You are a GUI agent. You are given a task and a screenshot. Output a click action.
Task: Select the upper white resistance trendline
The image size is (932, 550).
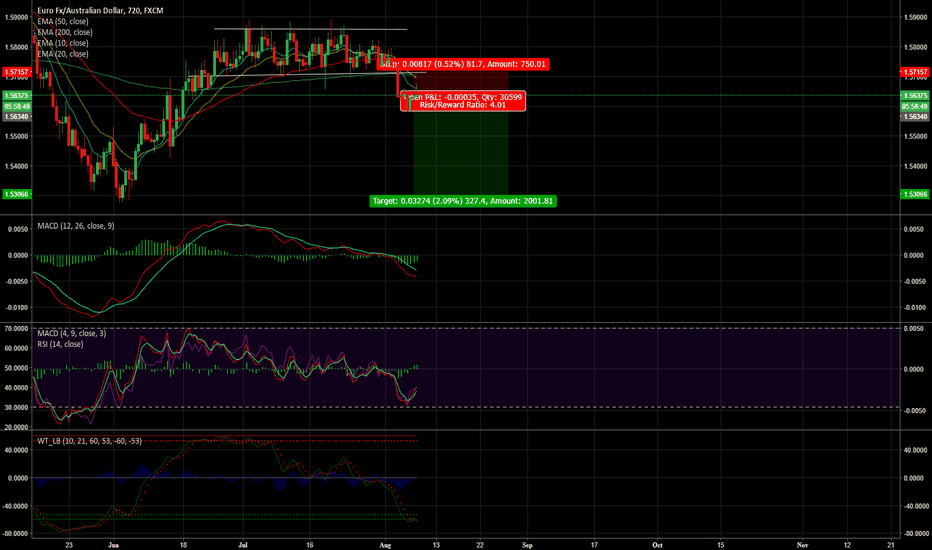311,29
